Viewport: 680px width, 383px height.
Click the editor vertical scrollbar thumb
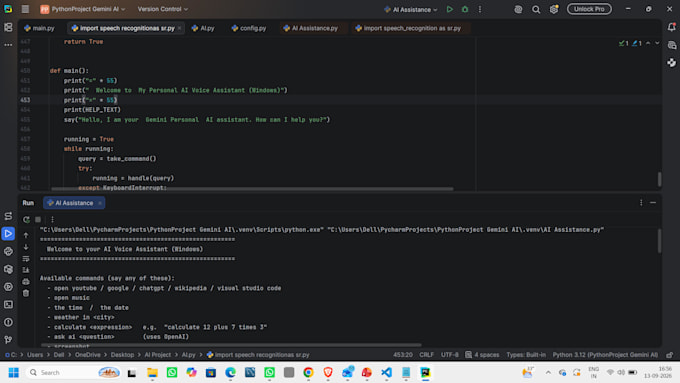659,179
